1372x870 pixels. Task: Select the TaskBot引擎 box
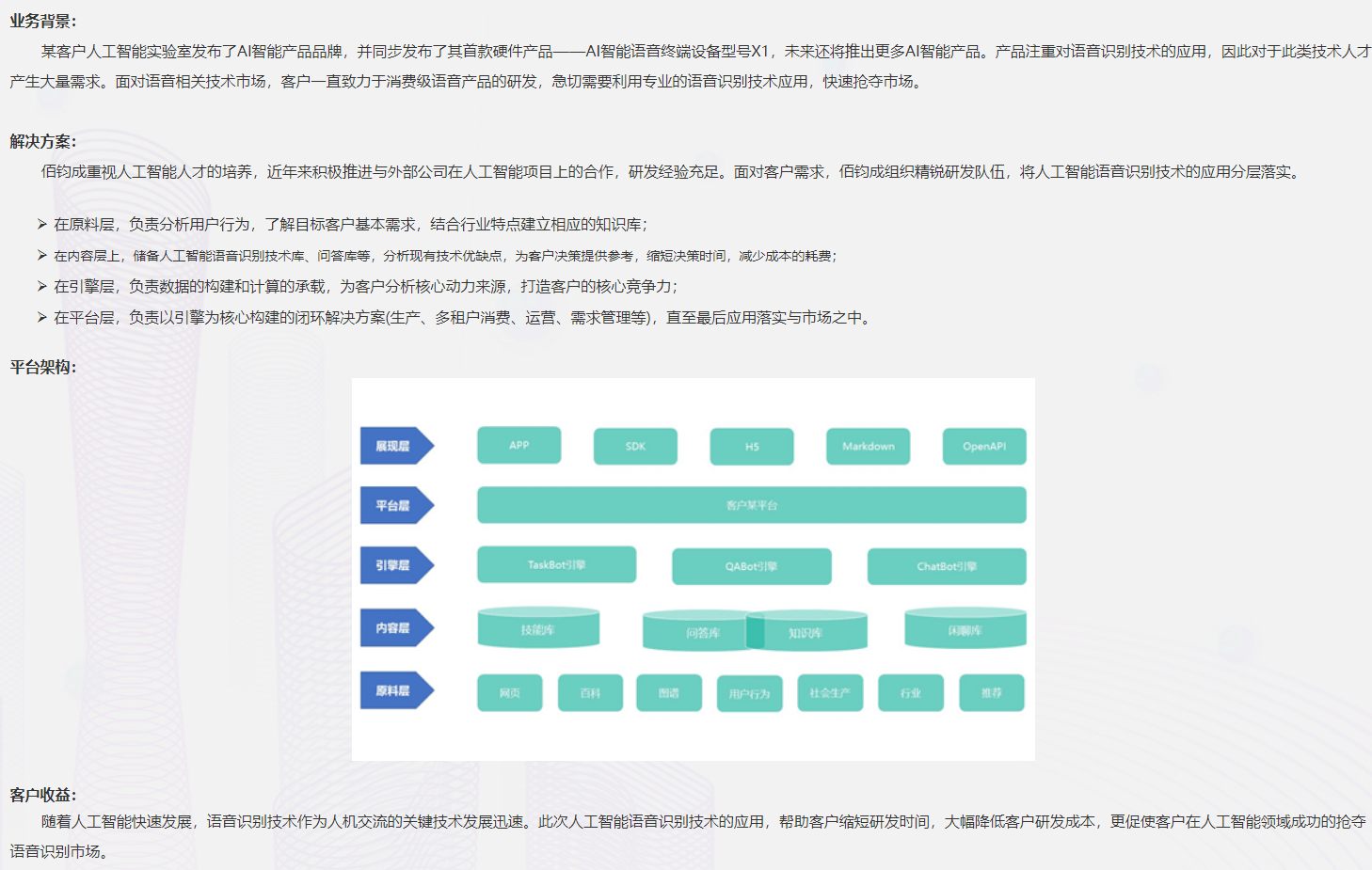pyautogui.click(x=556, y=564)
